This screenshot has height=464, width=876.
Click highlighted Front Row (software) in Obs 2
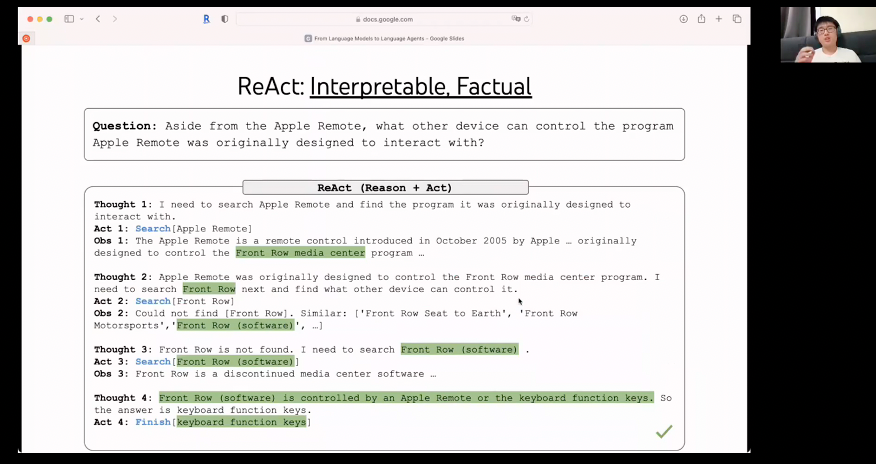point(235,326)
